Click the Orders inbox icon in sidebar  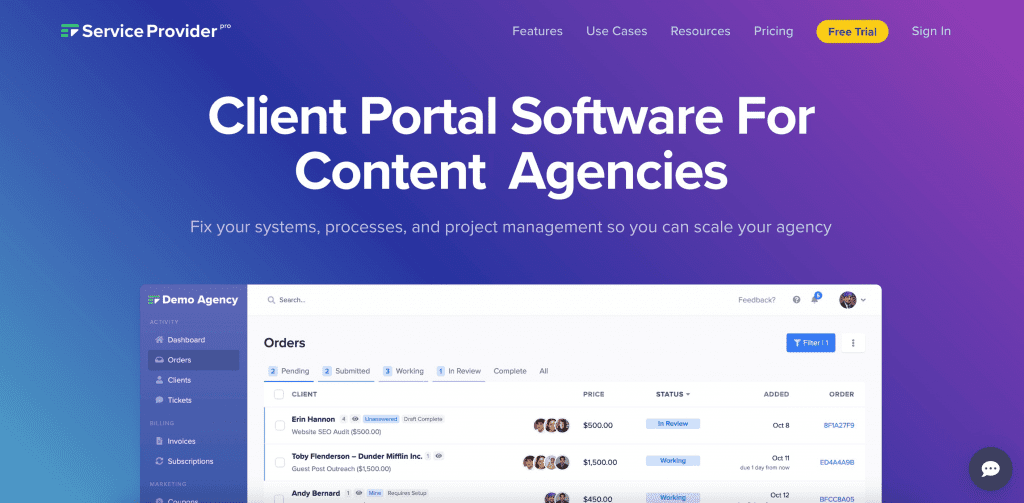pyautogui.click(x=159, y=360)
